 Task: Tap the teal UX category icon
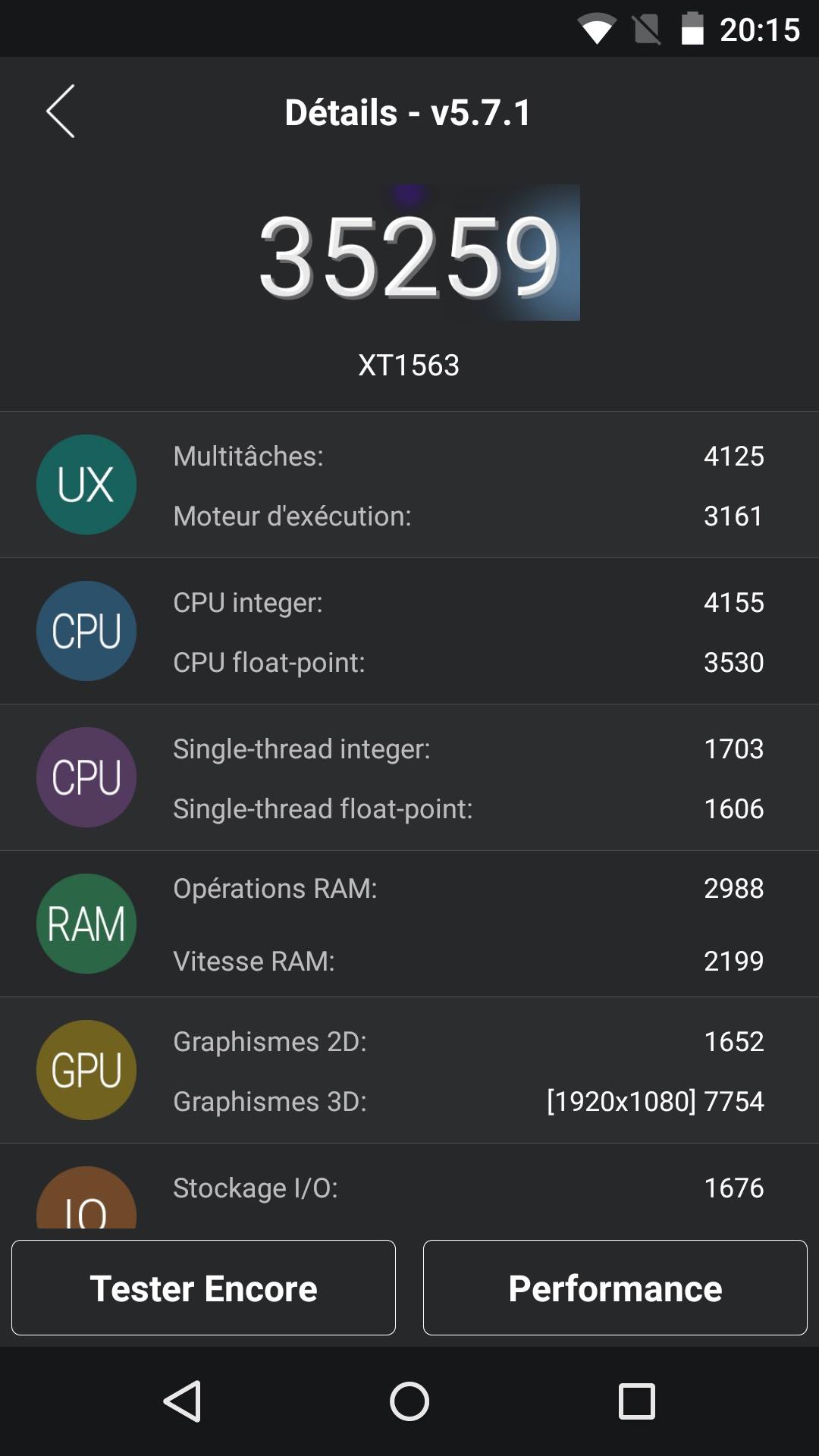[x=86, y=485]
